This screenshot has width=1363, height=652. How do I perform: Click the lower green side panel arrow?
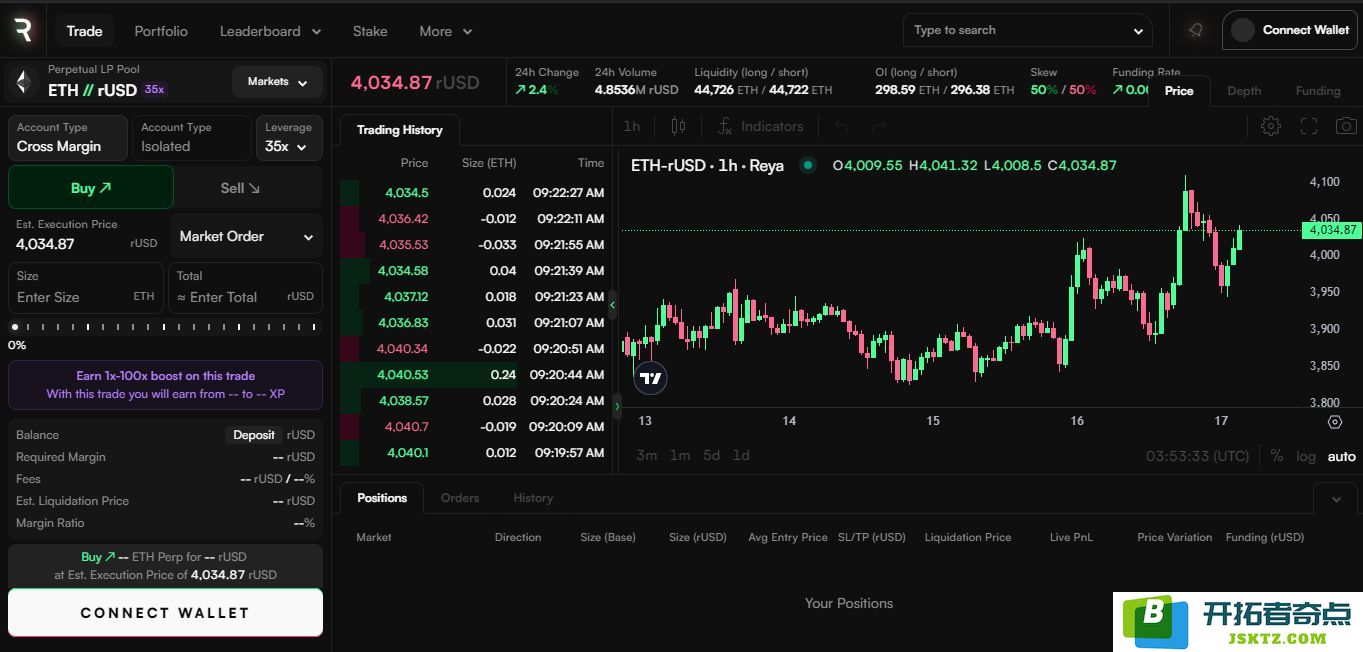tap(617, 406)
